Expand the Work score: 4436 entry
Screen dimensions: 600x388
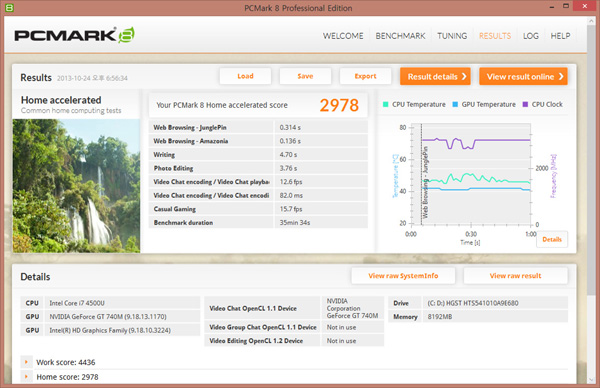(x=26, y=362)
